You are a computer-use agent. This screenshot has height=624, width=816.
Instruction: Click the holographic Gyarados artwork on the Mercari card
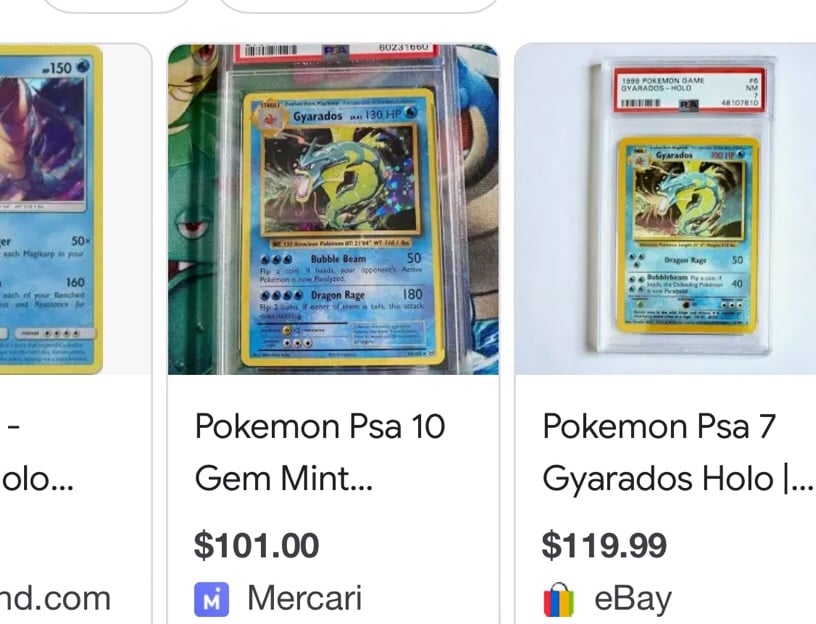341,180
